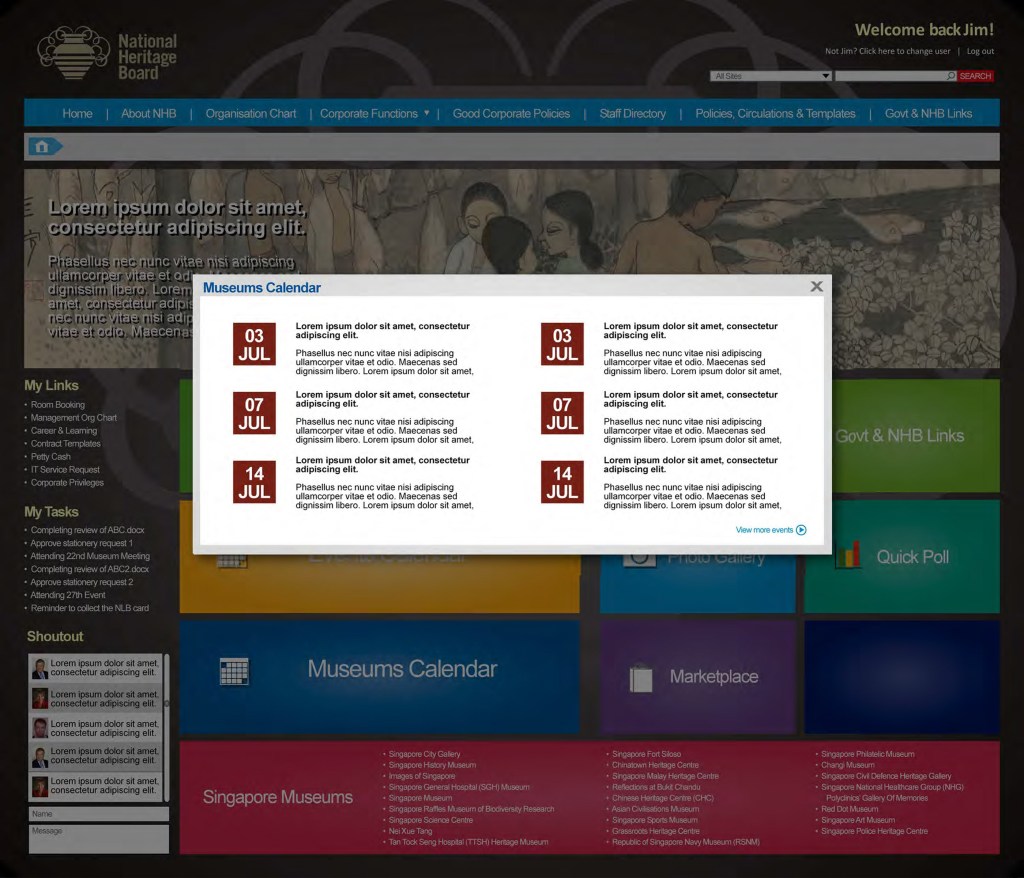This screenshot has width=1024, height=878.
Task: Click the View more events arrow icon
Action: tap(801, 530)
